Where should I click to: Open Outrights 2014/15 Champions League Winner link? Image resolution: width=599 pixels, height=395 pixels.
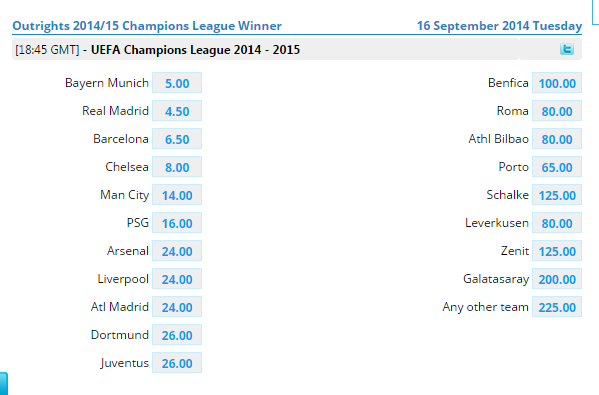click(147, 26)
